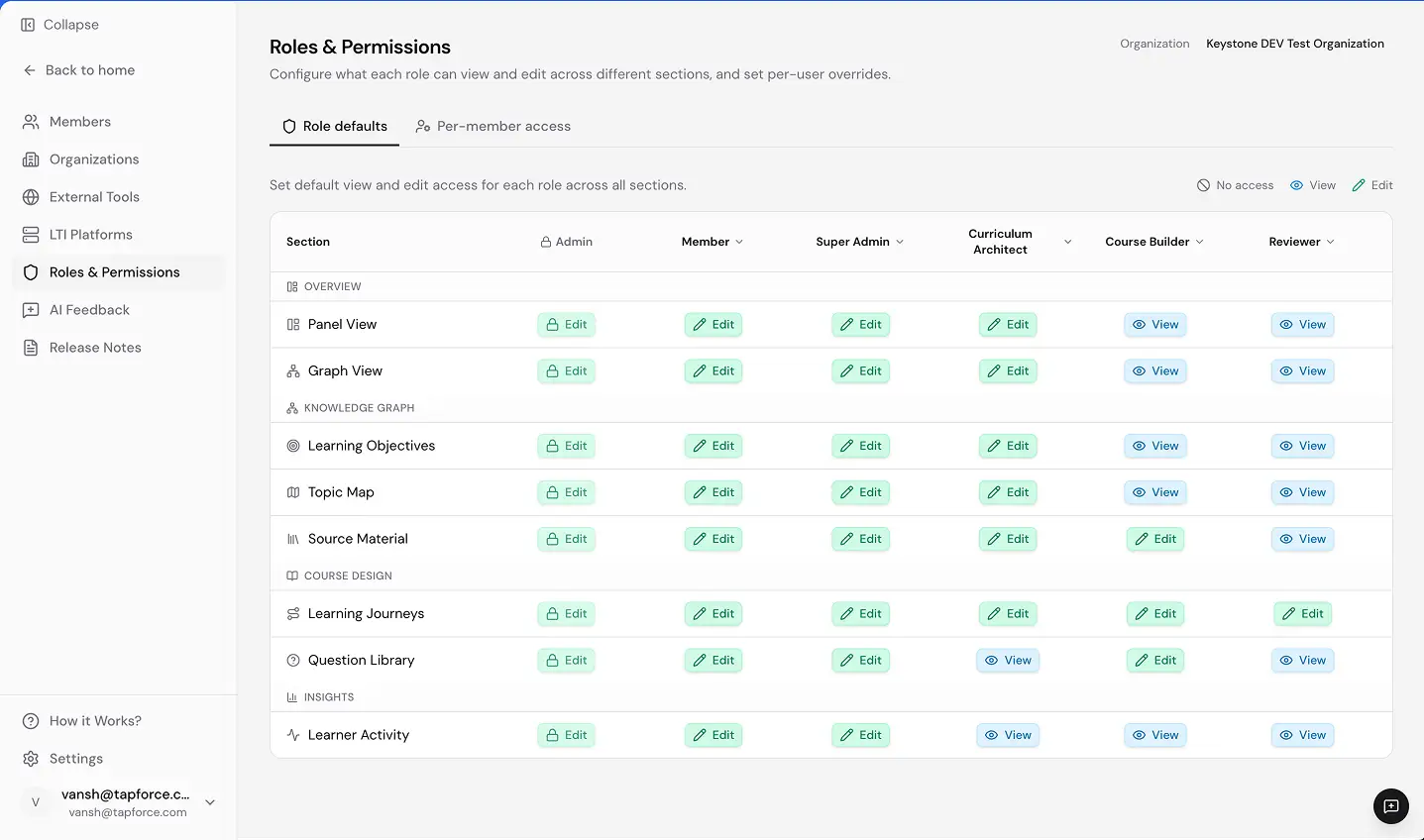Click the Back to home link
This screenshot has height=840, width=1424.
[79, 70]
